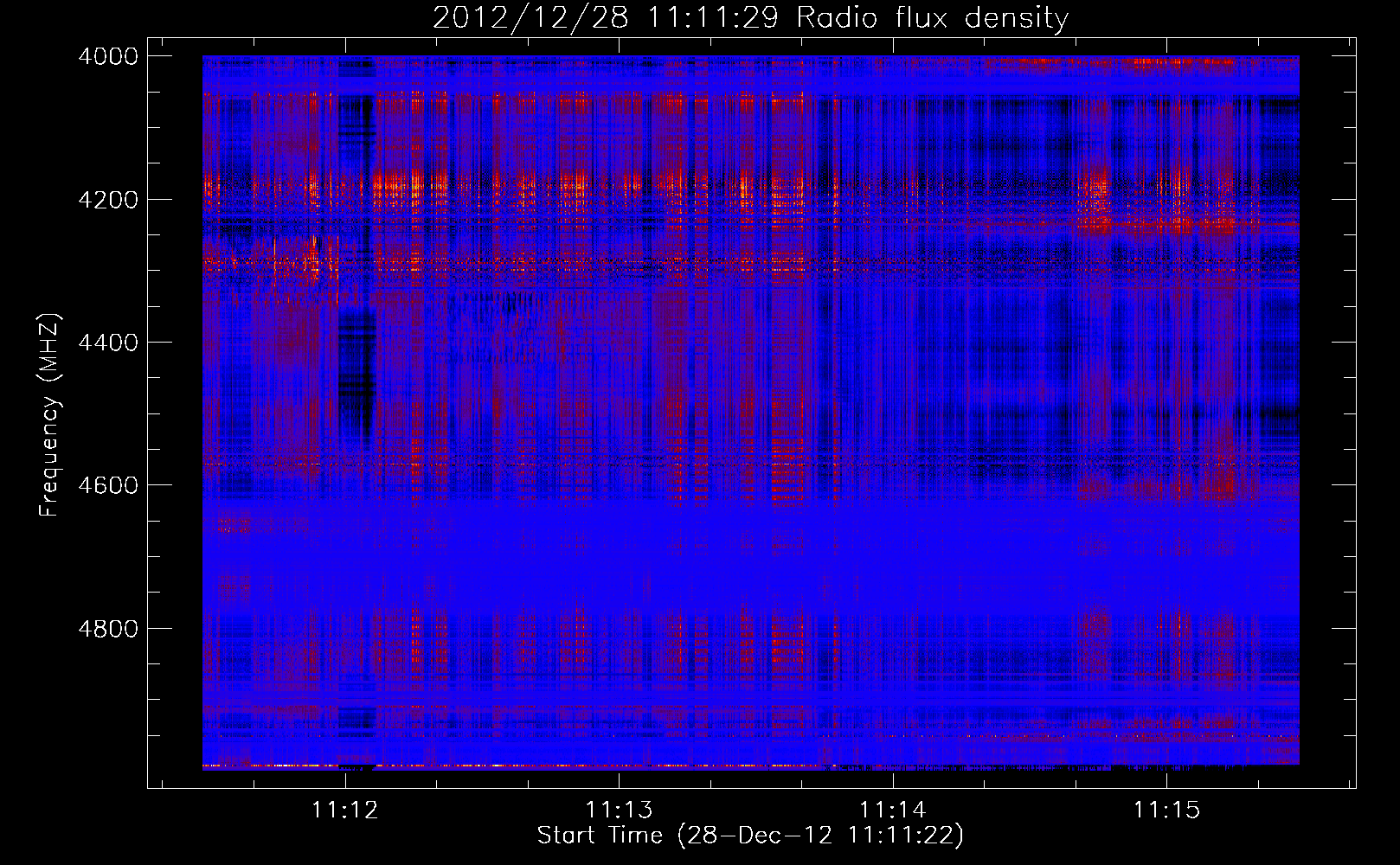The image size is (1400, 865).
Task: Click the 11:12 time tick label
Action: tap(345, 810)
